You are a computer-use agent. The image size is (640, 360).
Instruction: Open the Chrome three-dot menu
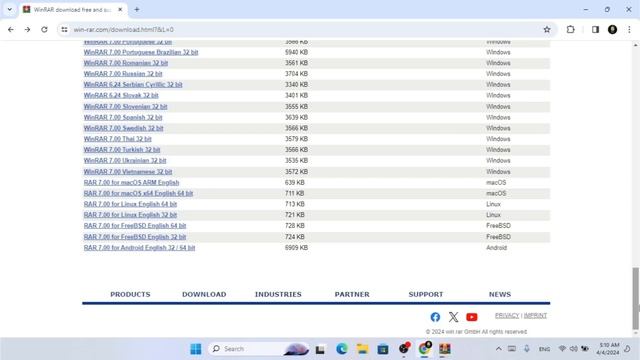[x=629, y=29]
